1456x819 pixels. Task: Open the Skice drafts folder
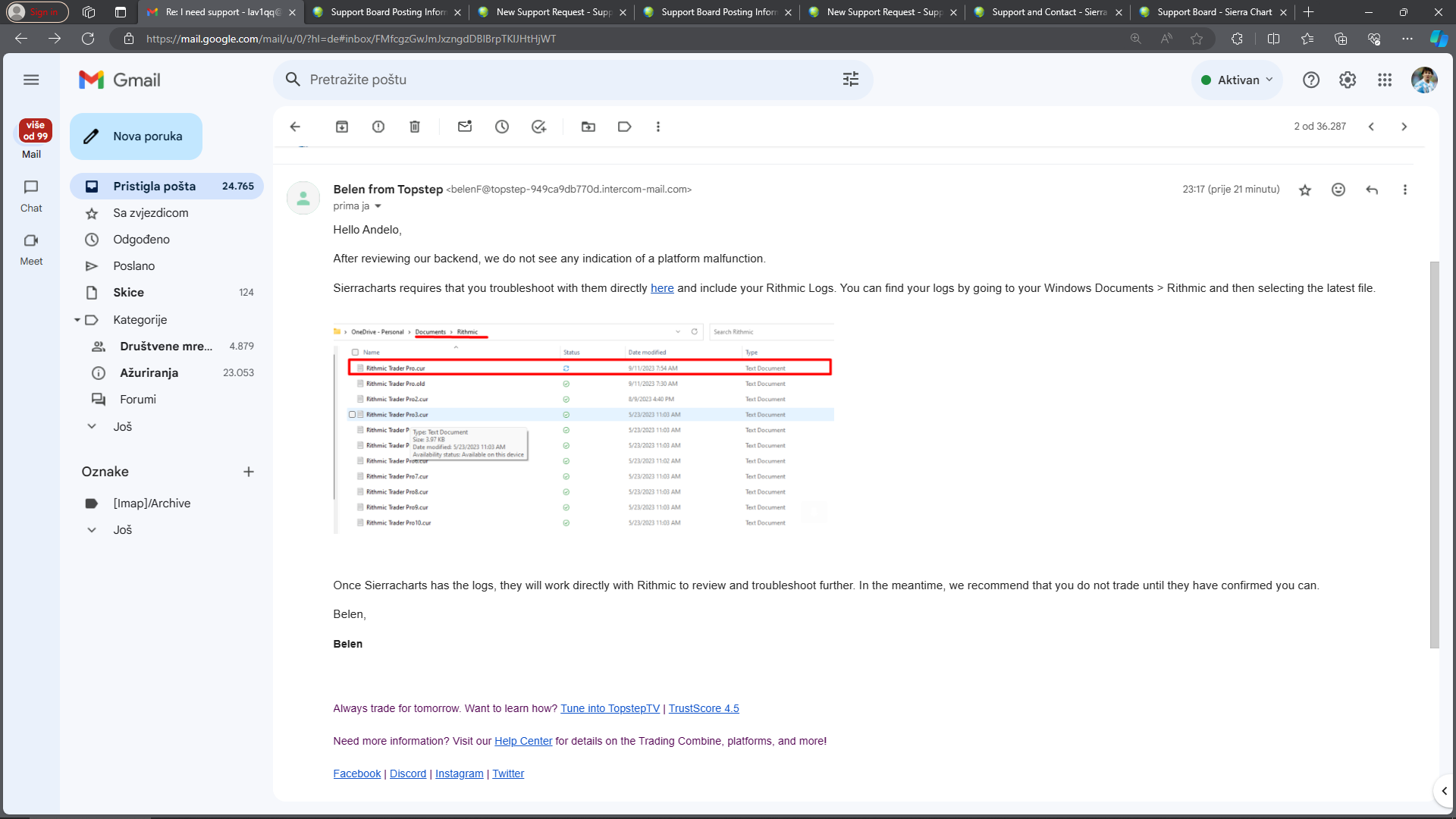pyautogui.click(x=128, y=293)
